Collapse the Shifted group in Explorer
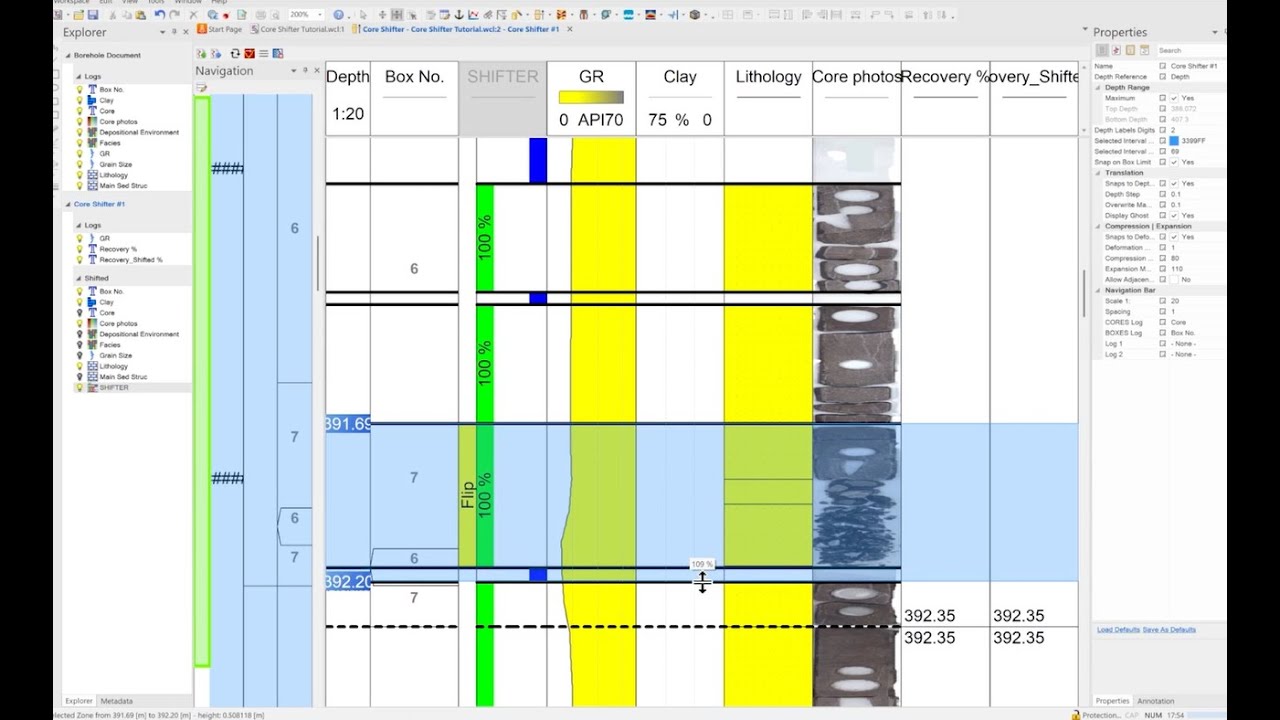Viewport: 1280px width, 720px height. point(78,278)
